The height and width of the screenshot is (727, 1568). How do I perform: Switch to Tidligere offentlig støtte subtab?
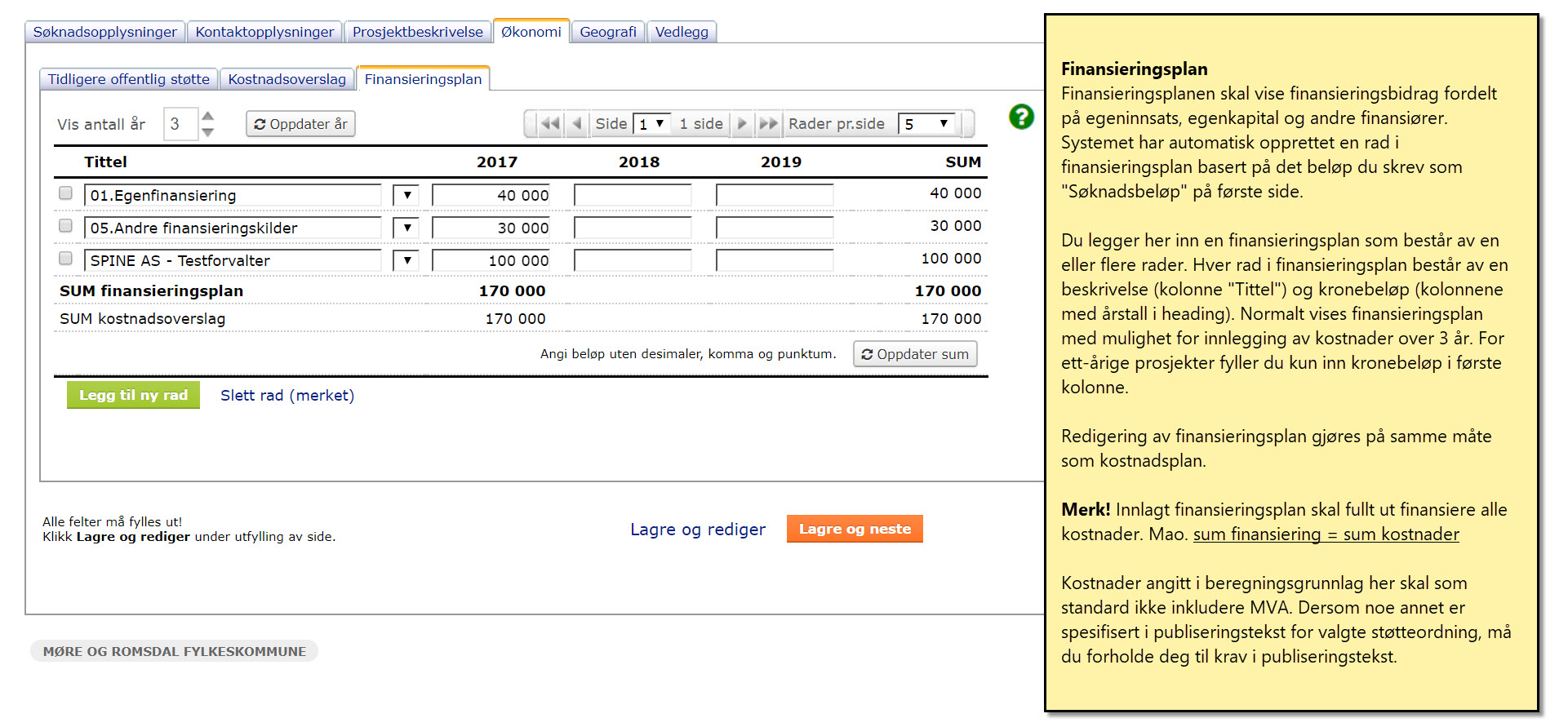(x=129, y=79)
